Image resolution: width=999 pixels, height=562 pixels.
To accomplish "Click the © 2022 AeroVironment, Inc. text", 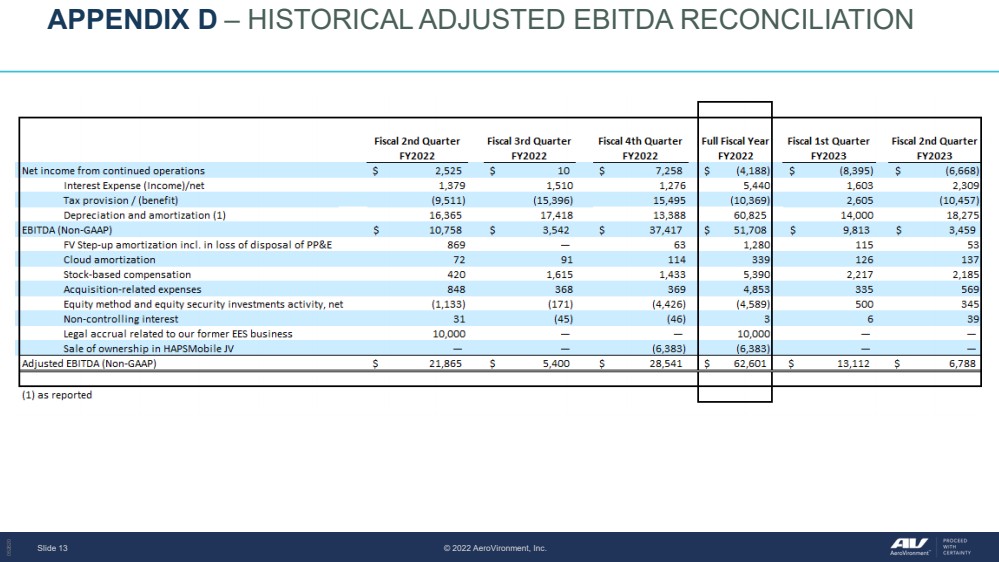I will point(495,548).
